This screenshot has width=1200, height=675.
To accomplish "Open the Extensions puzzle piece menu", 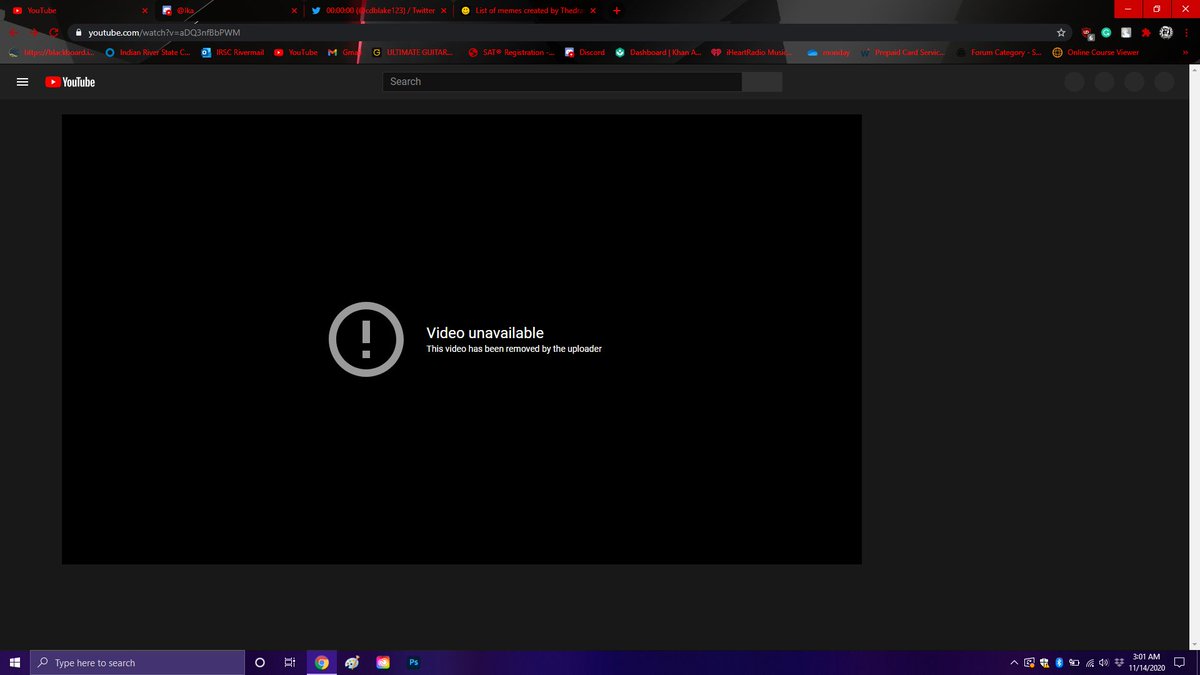I will 1145,32.
